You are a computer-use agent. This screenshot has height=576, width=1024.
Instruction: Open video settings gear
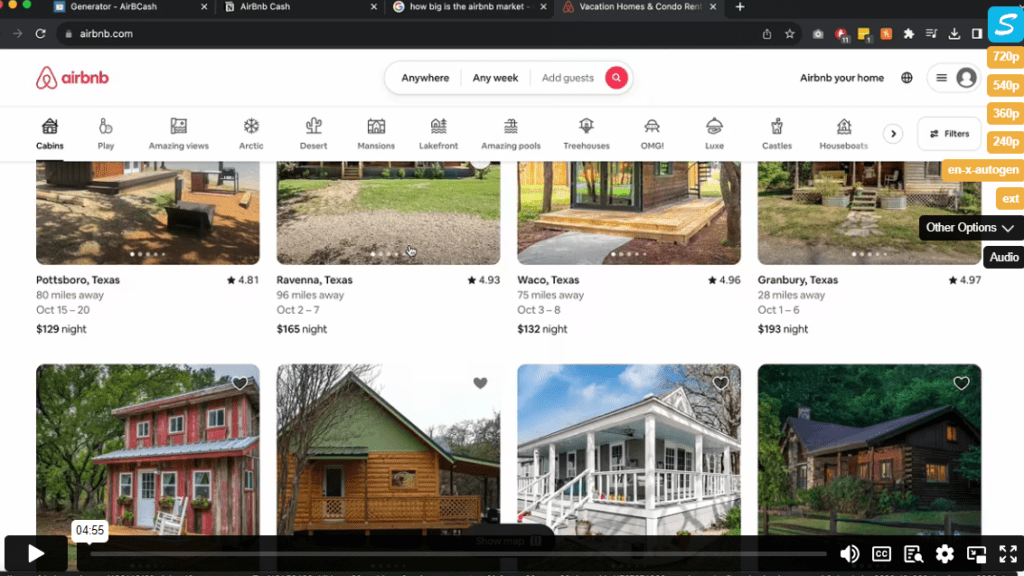tap(944, 554)
